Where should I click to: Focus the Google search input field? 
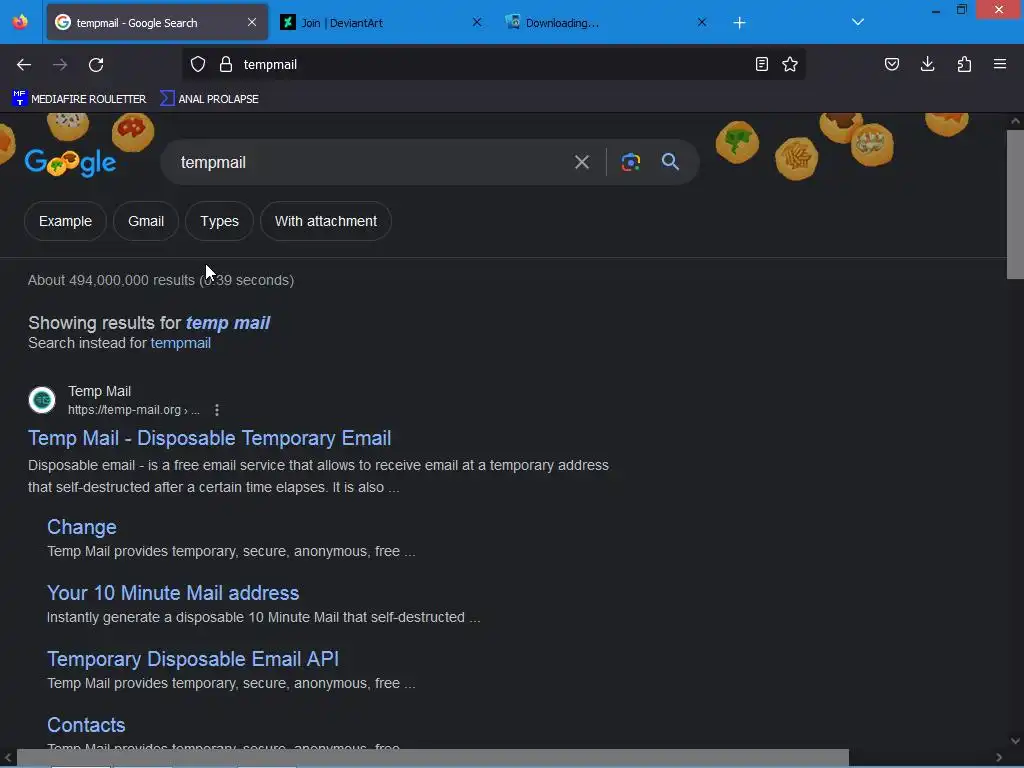372,162
